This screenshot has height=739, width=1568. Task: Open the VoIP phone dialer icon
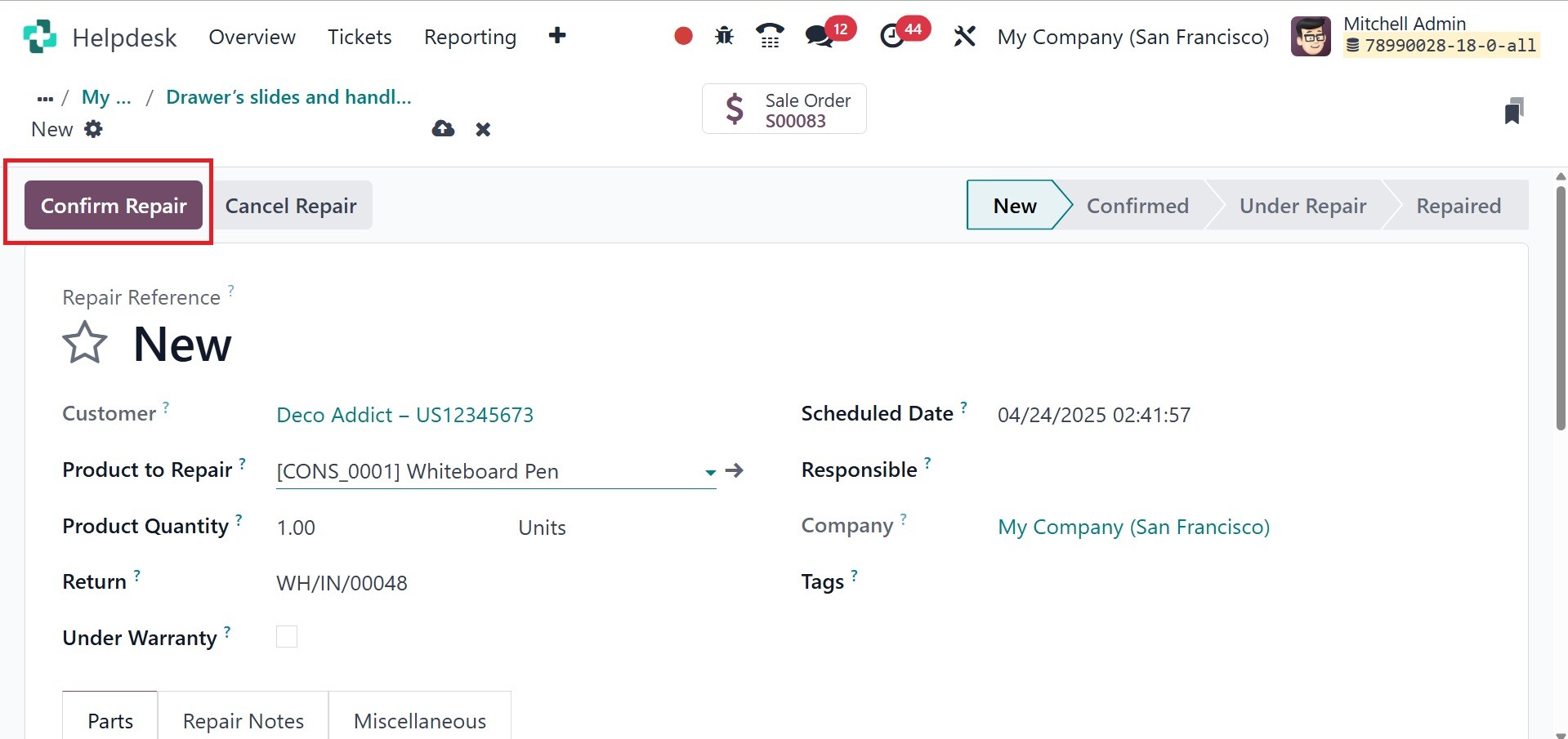[770, 36]
